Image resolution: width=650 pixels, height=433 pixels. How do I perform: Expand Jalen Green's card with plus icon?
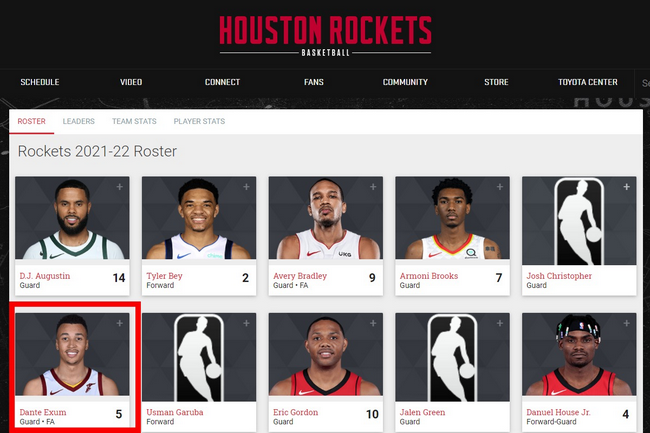pyautogui.click(x=500, y=323)
